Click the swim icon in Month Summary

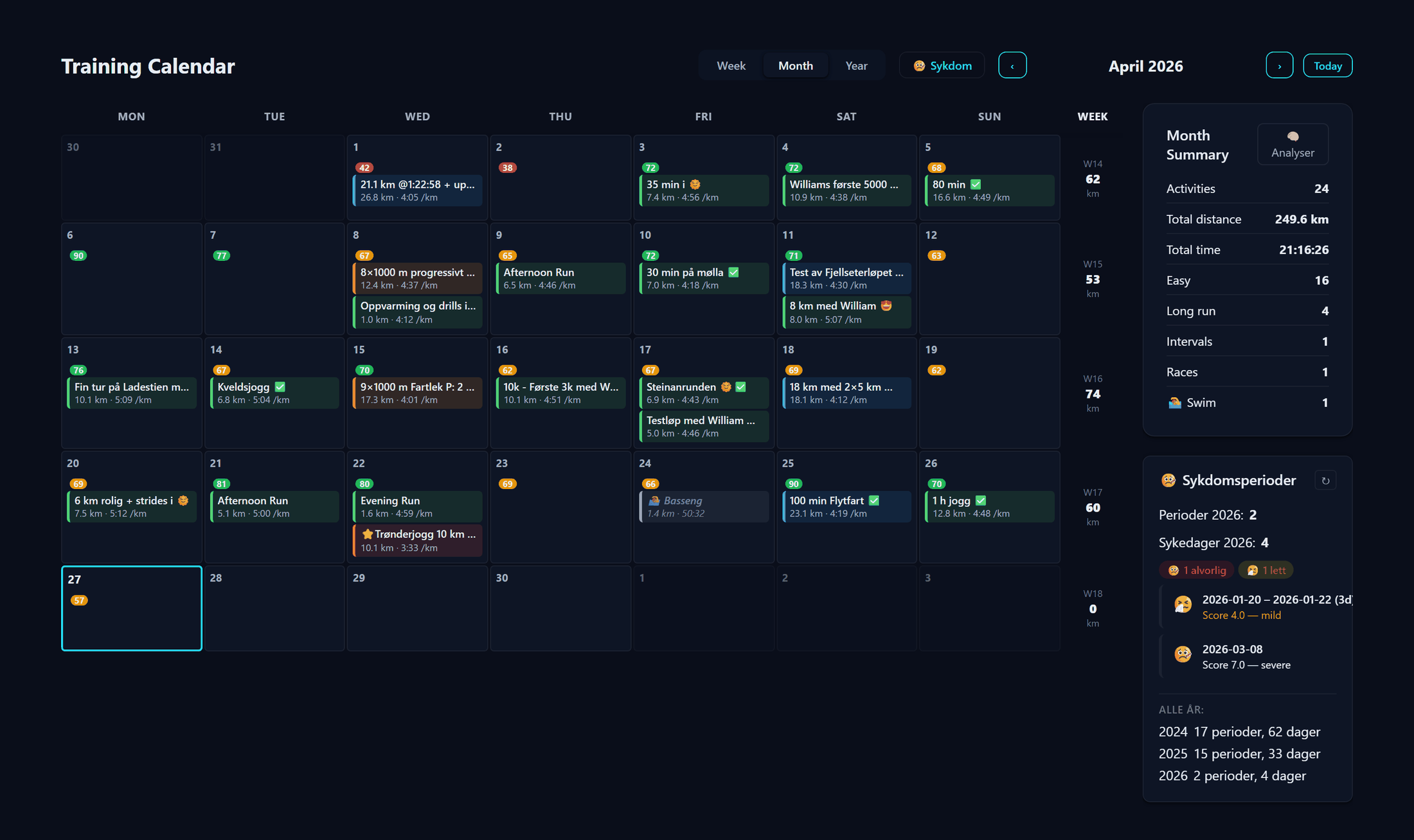[x=1174, y=403]
